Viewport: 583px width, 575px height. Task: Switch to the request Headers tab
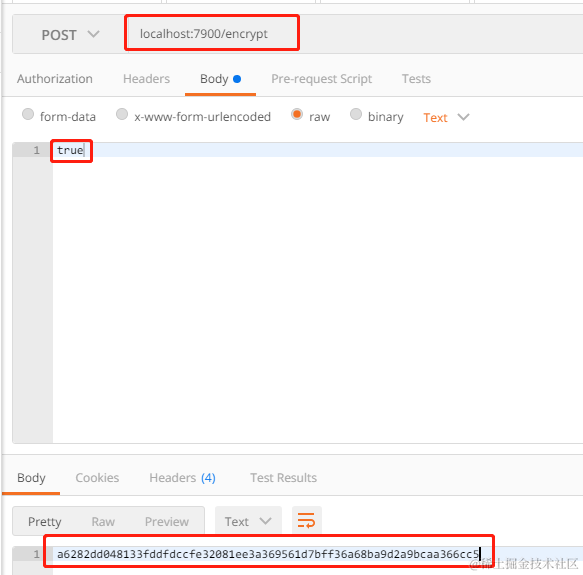pos(146,79)
